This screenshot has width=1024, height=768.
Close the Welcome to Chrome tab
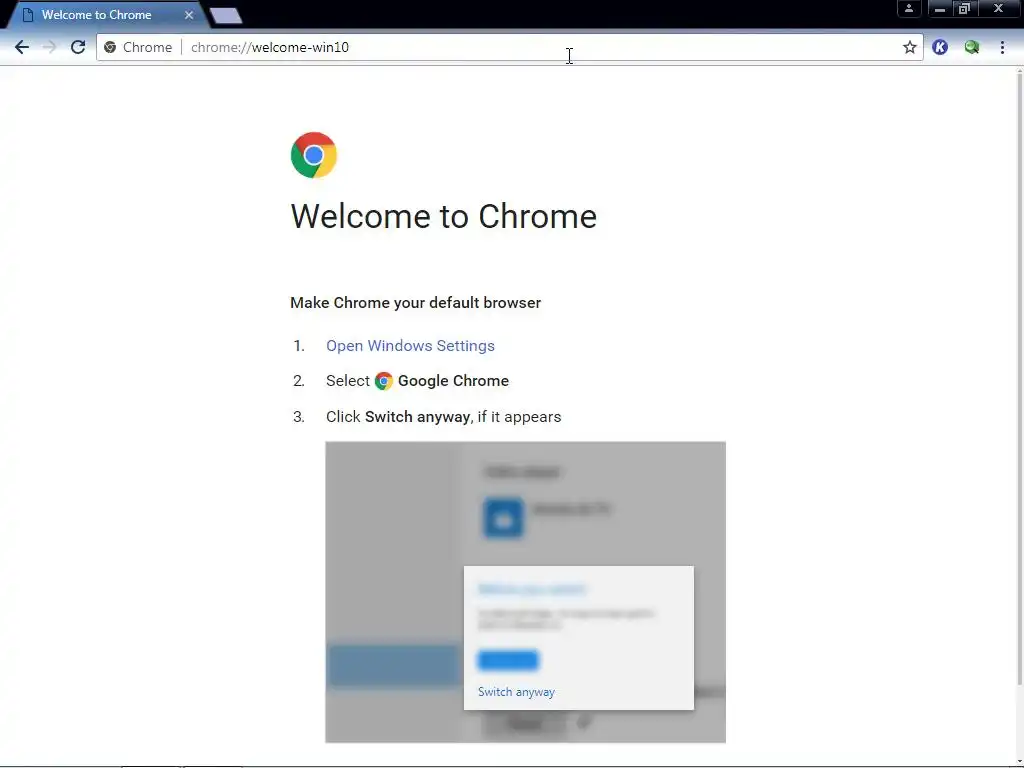point(189,14)
